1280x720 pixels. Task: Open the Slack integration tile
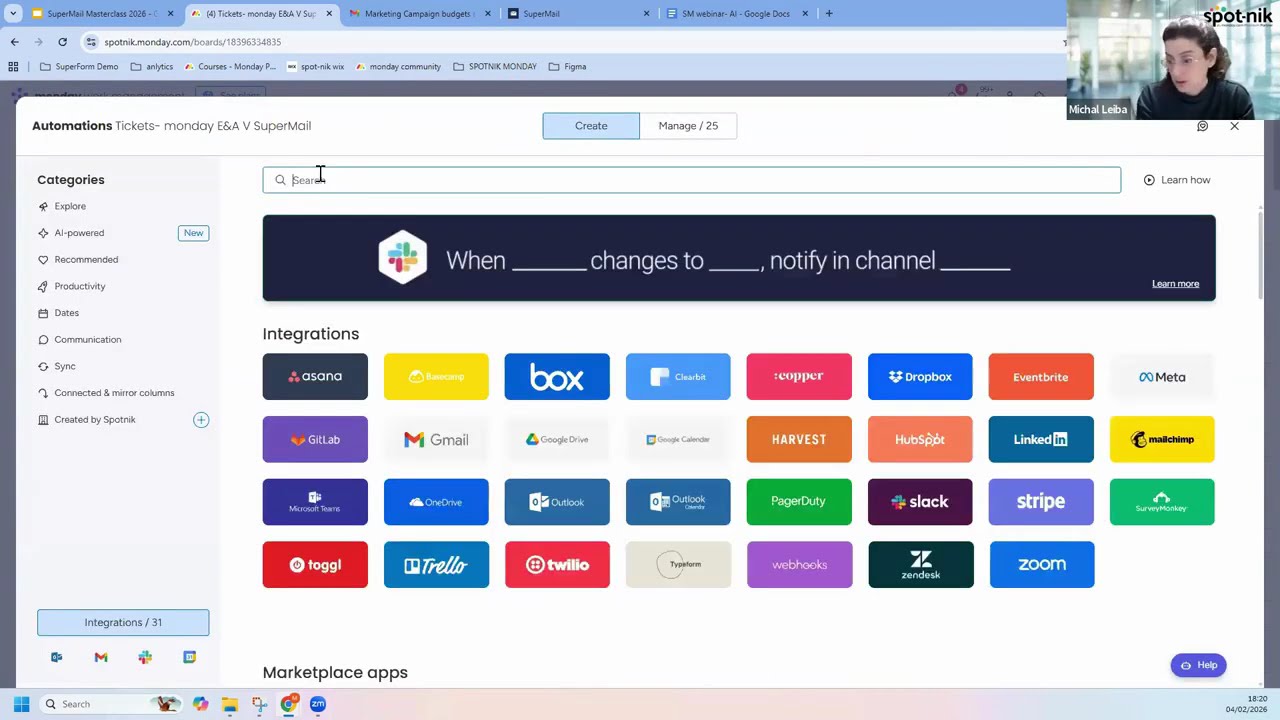coord(920,502)
